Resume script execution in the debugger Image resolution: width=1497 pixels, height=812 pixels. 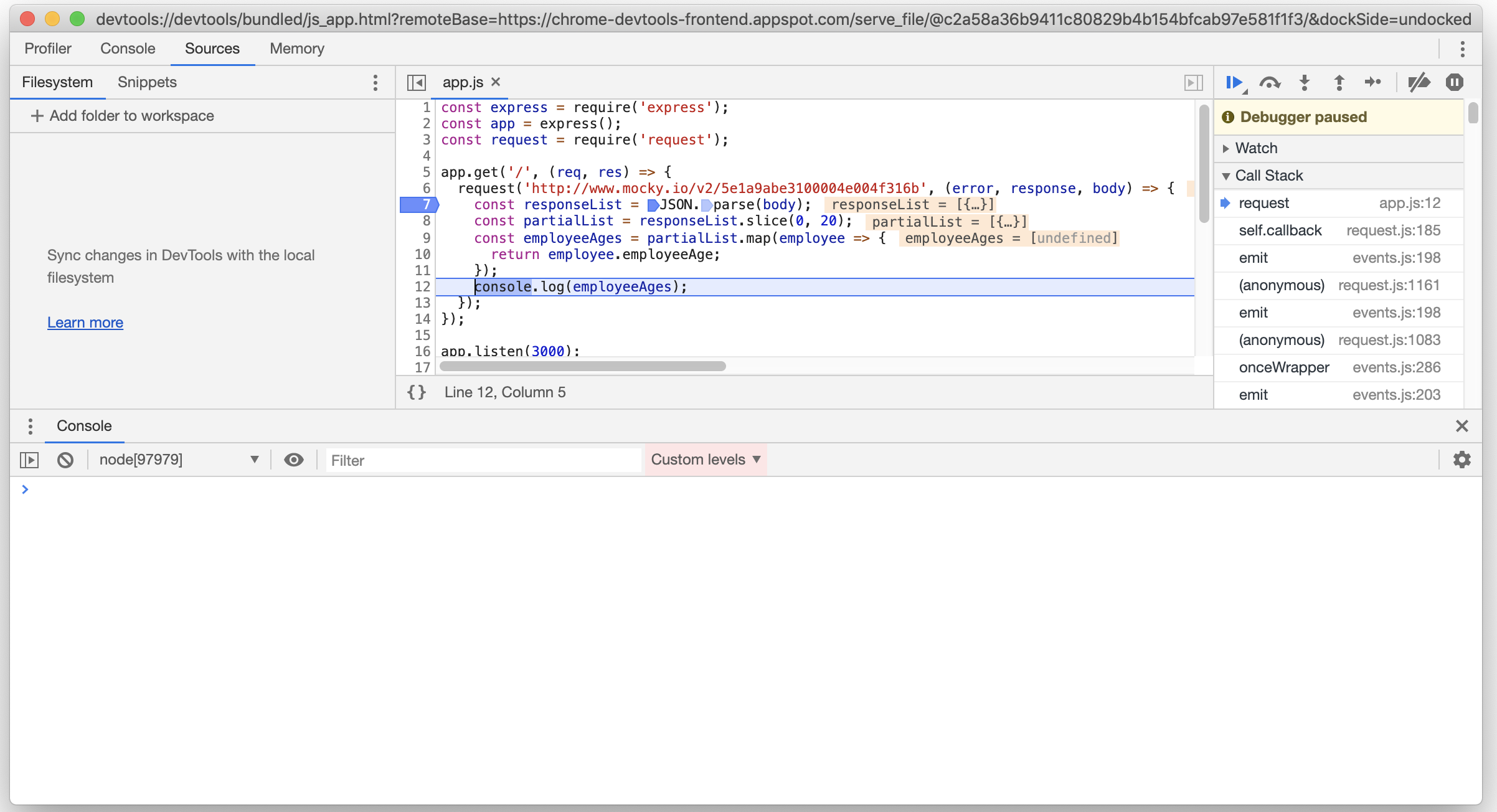[x=1235, y=82]
